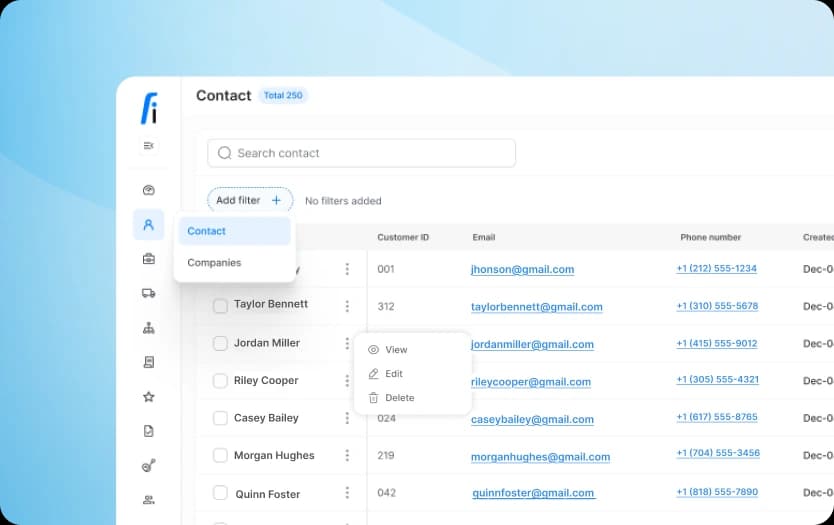Open email link caseybailey@gmail.com
834x525 pixels.
(532, 419)
